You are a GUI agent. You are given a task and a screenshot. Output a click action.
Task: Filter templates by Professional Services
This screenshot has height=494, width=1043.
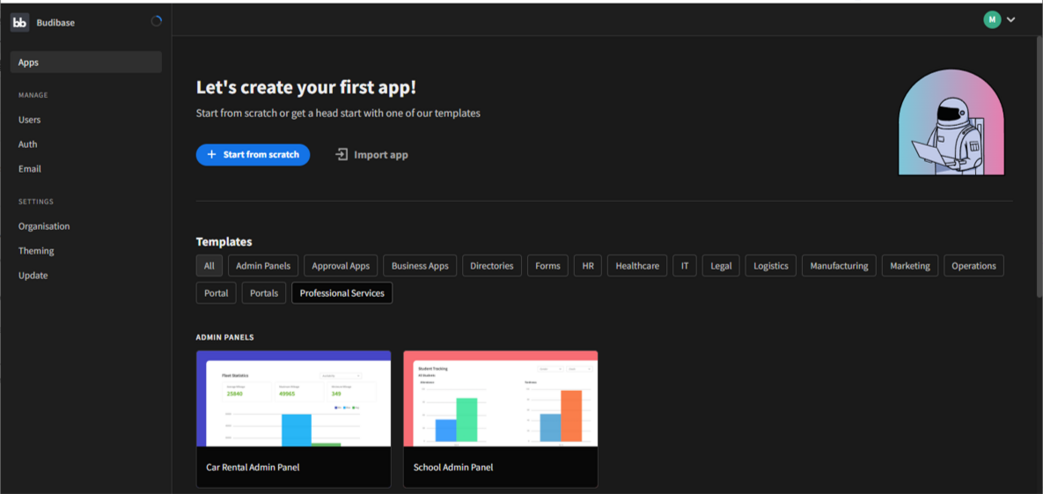(x=342, y=293)
